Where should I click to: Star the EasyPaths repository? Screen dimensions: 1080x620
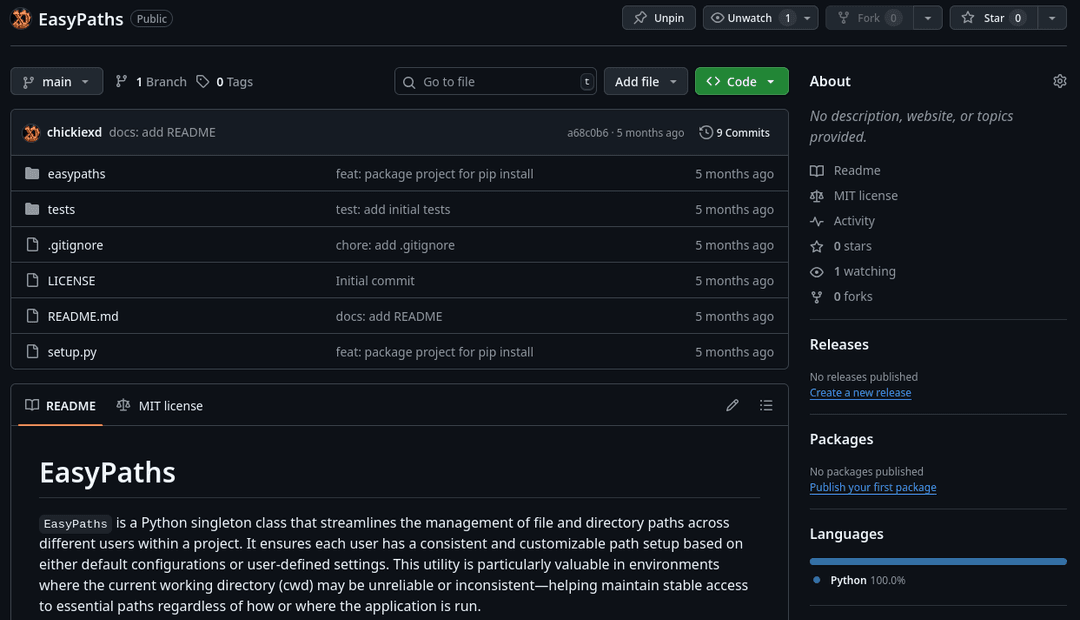coord(993,18)
